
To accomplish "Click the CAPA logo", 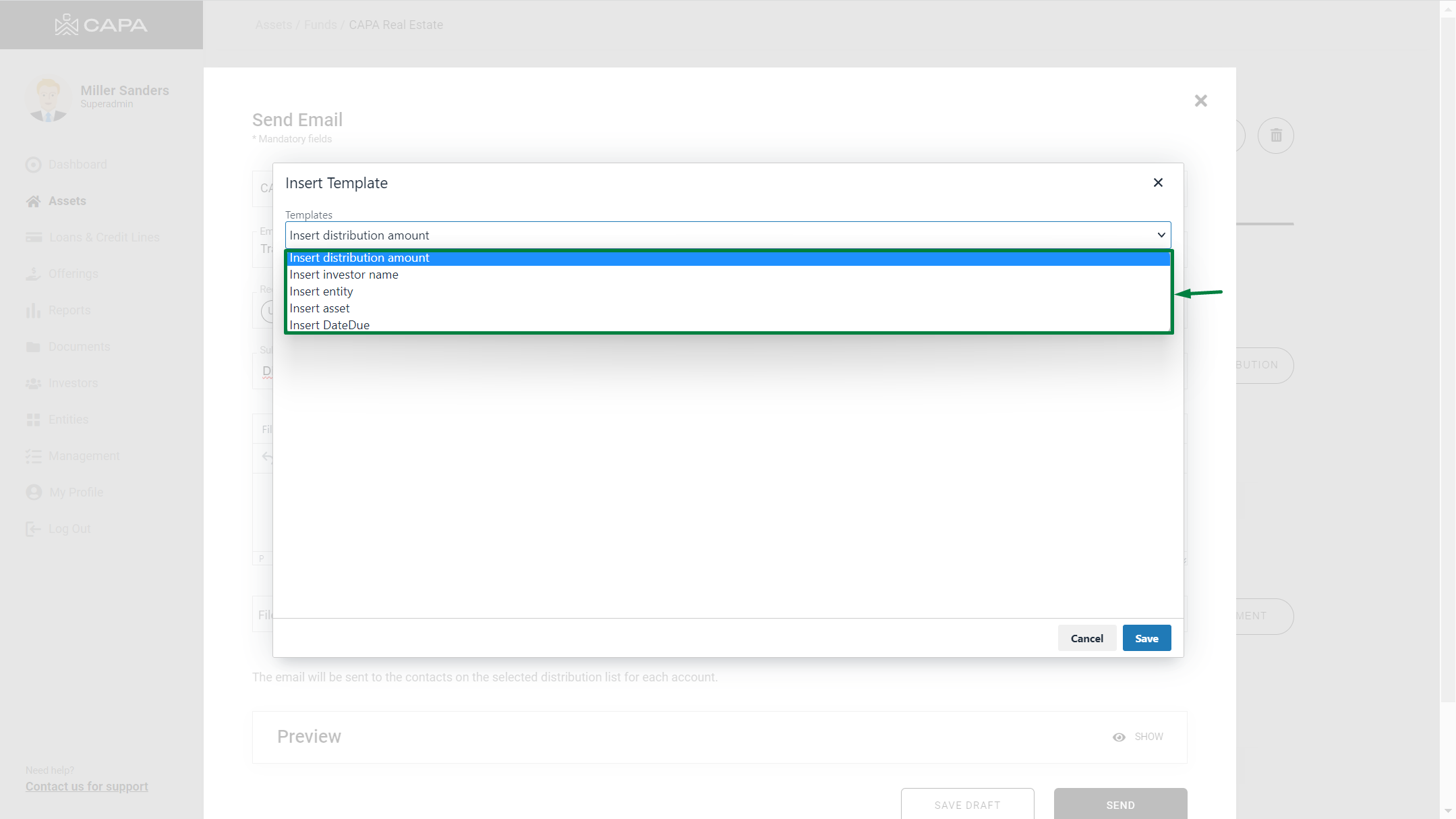I will (101, 25).
